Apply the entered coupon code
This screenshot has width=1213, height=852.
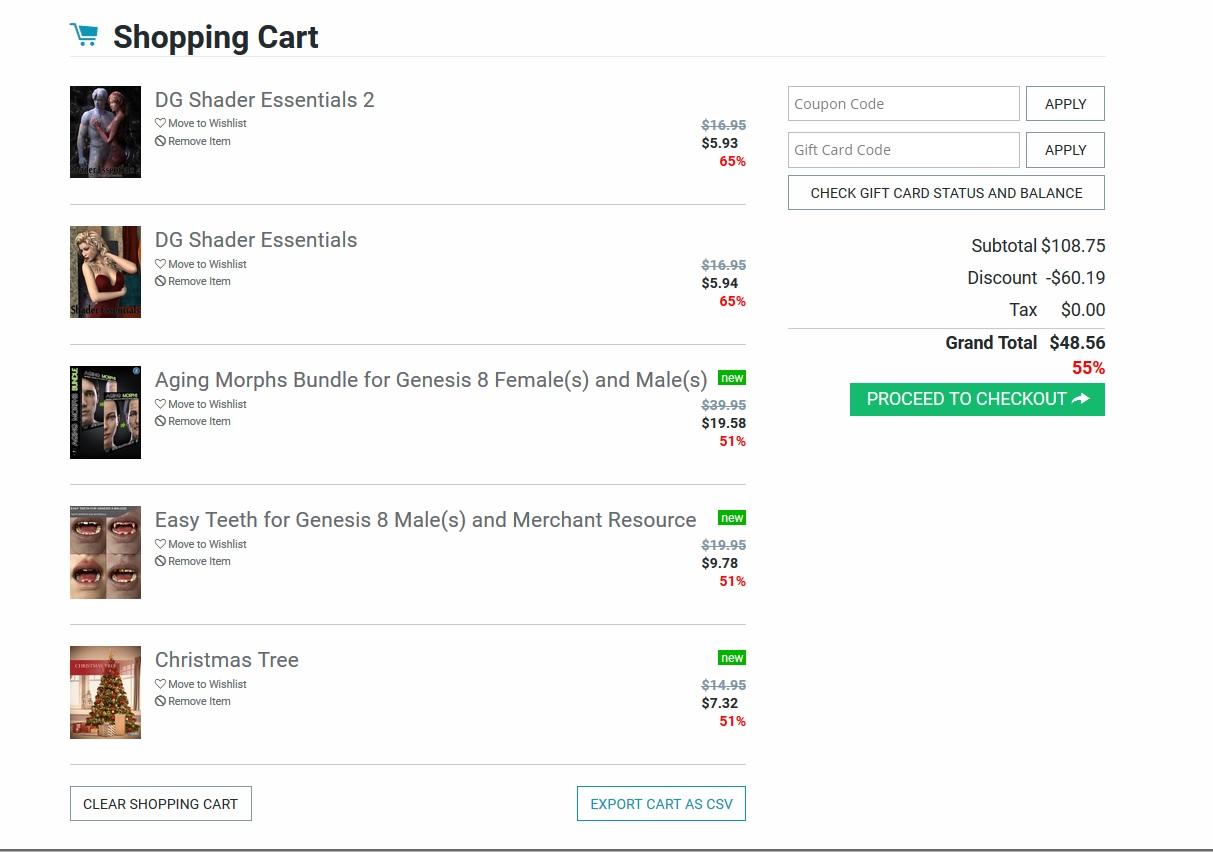1065,104
